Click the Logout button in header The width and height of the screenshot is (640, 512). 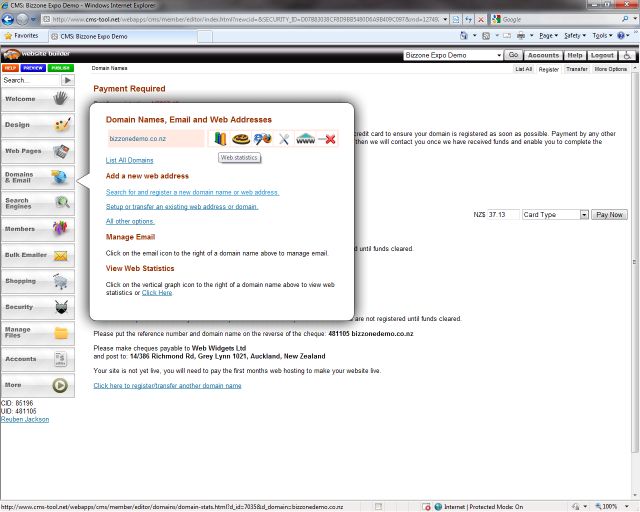603,56
